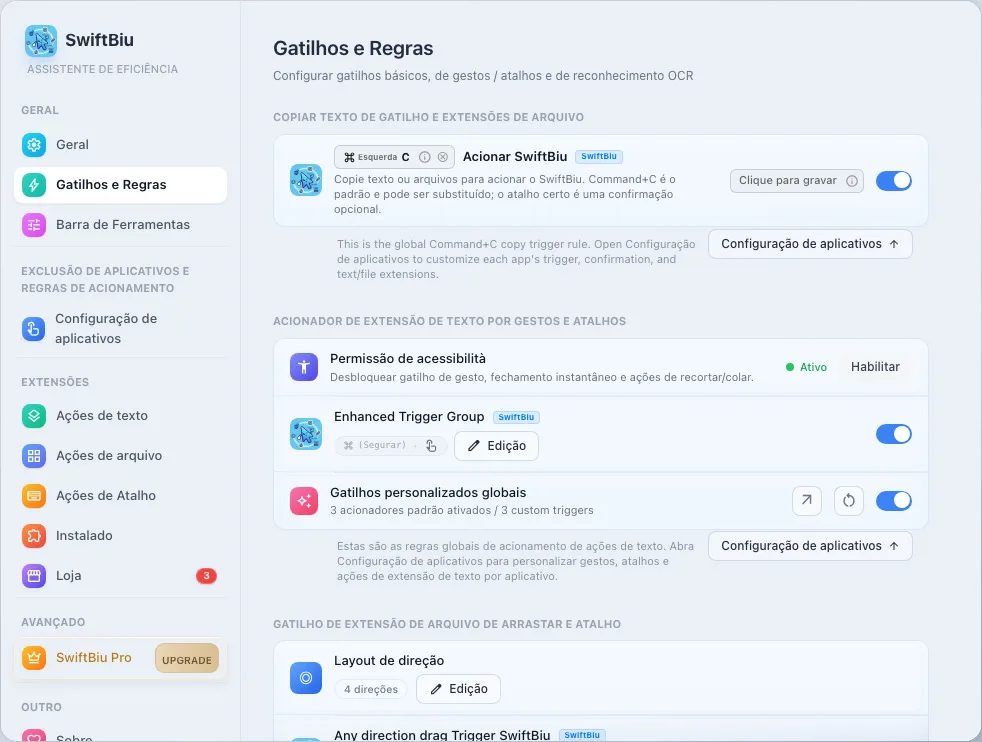
Task: Click the green Ativo status
Action: point(807,368)
